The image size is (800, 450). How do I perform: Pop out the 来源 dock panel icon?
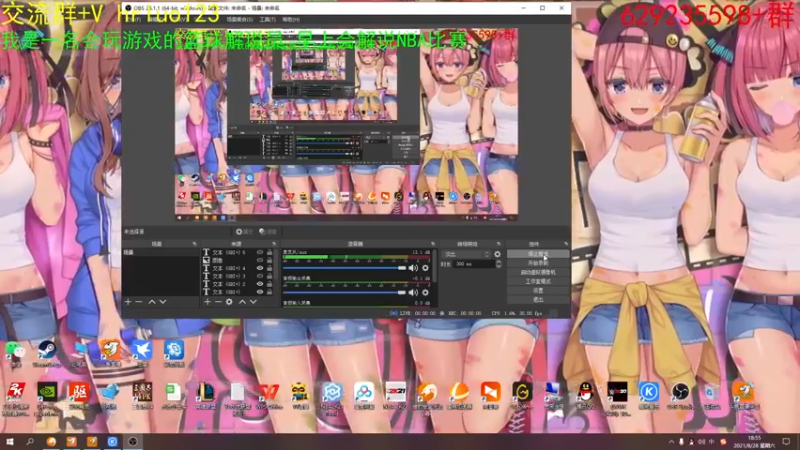274,244
